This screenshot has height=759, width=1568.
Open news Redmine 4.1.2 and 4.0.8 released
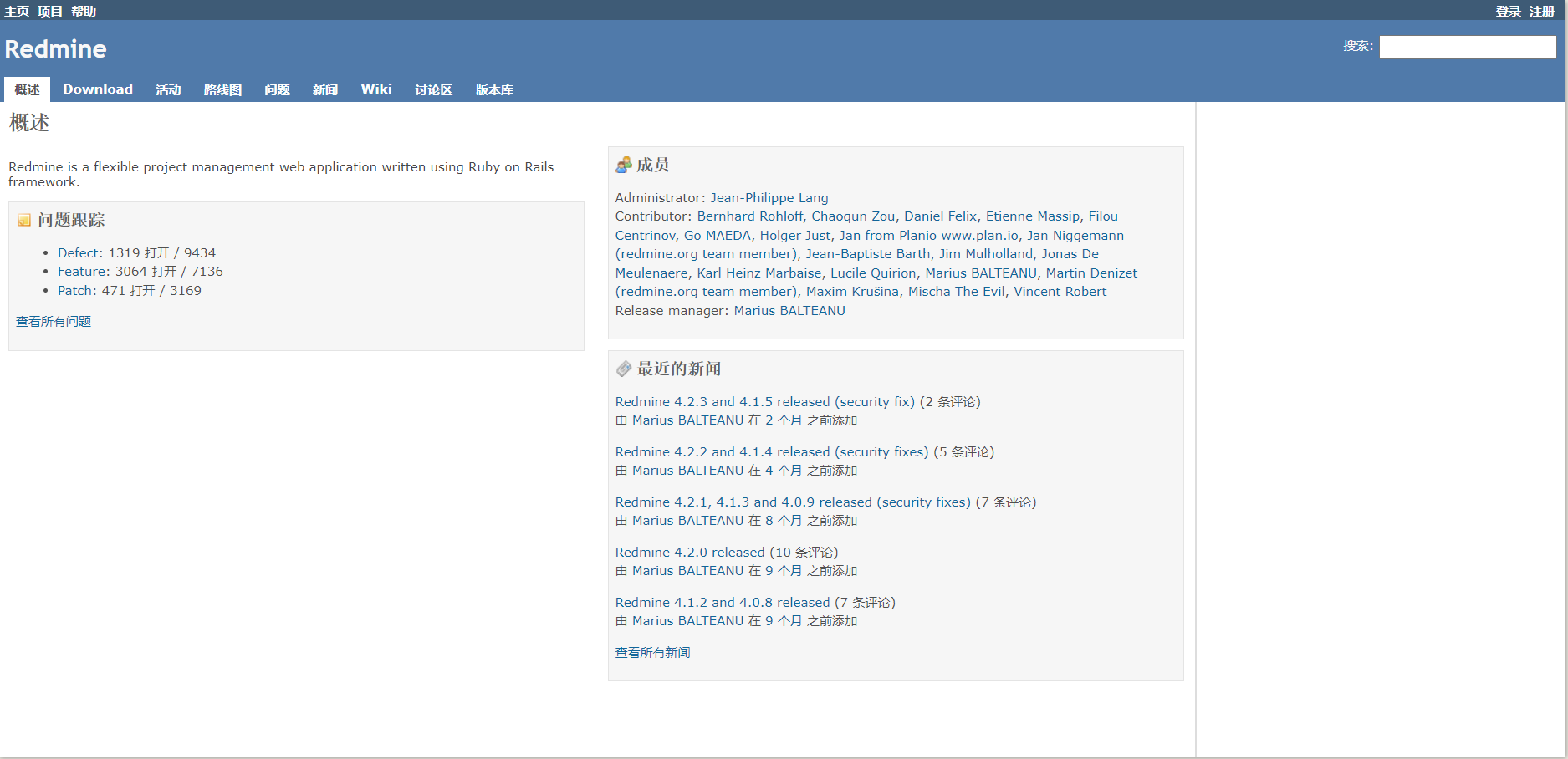723,602
